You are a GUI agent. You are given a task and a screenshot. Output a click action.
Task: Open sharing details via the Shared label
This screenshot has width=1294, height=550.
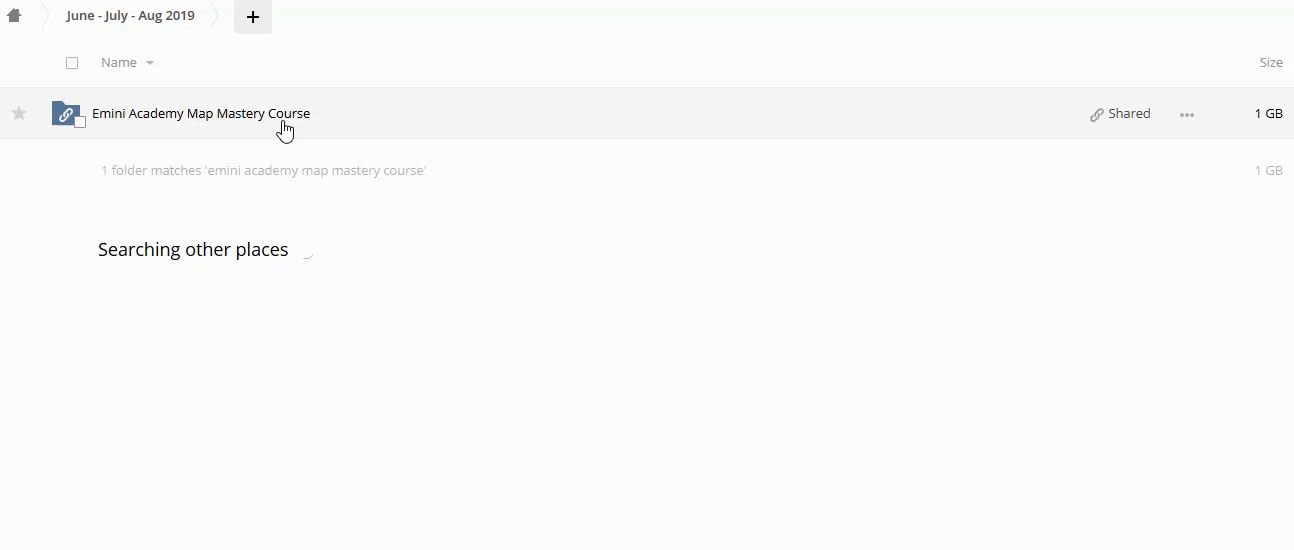(x=1129, y=113)
